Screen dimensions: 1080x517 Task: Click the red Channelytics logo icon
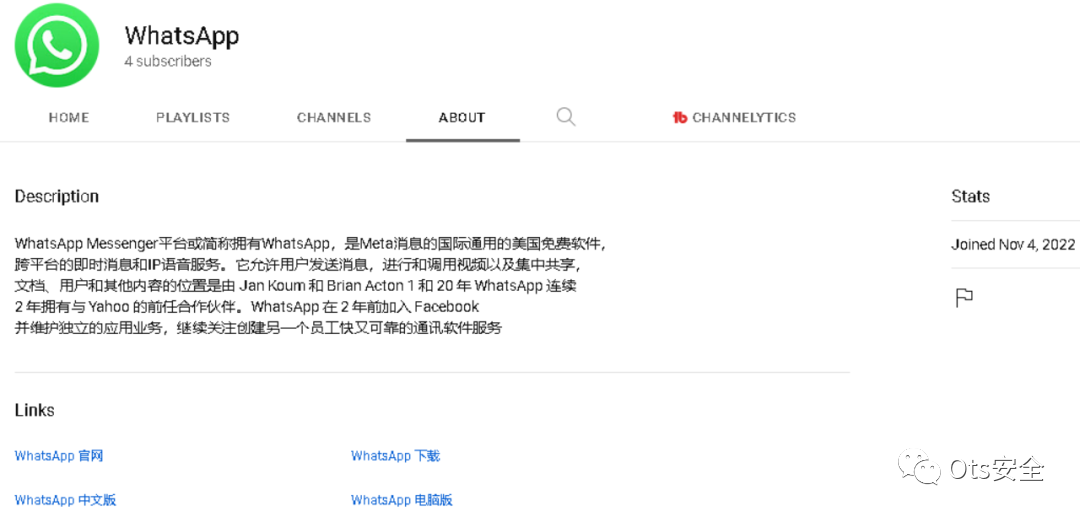click(680, 118)
